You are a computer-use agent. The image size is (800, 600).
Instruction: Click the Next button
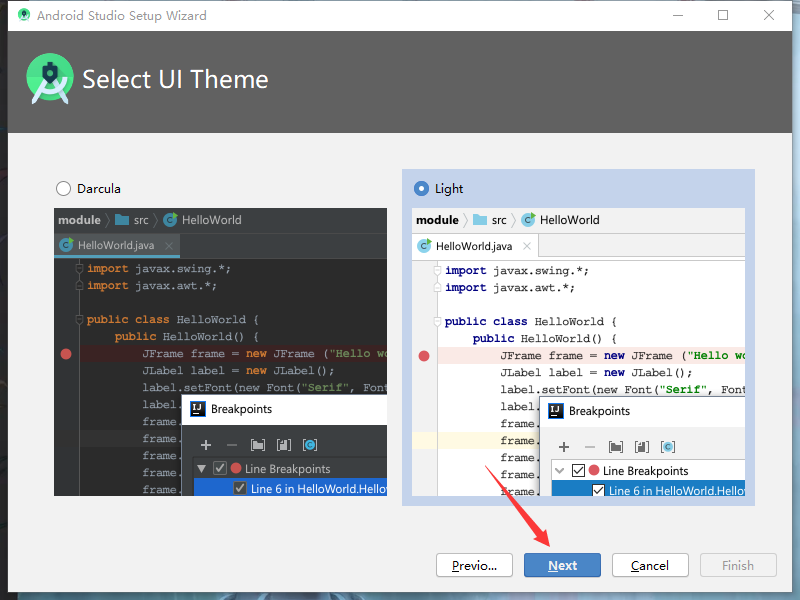(x=562, y=565)
